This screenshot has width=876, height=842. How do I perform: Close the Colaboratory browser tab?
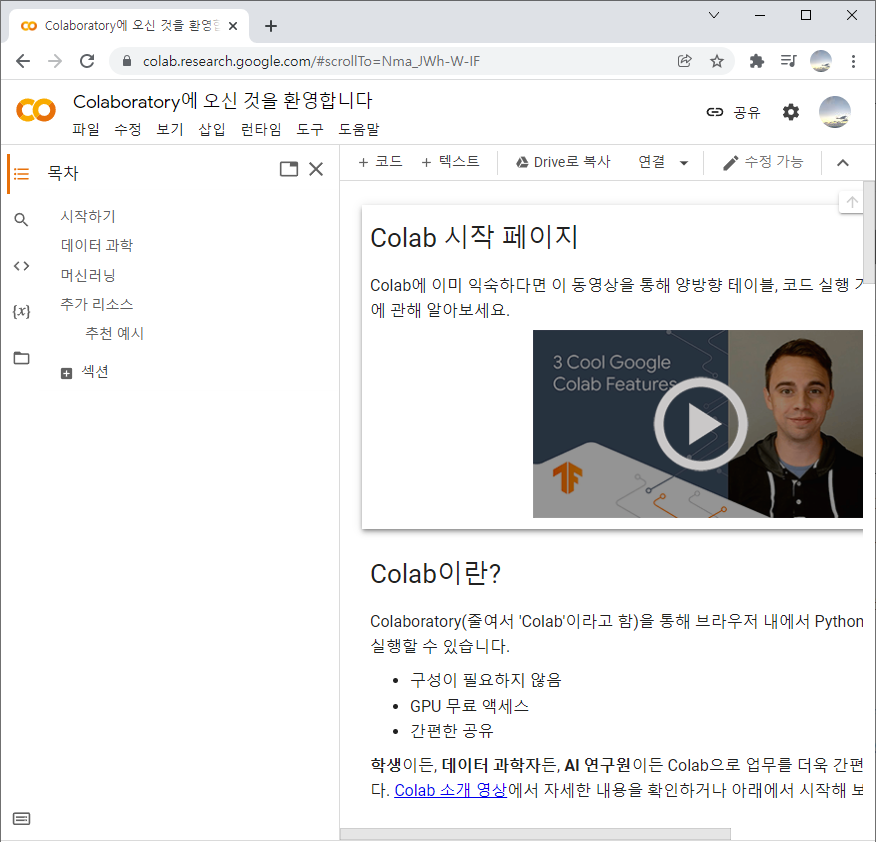tap(234, 26)
